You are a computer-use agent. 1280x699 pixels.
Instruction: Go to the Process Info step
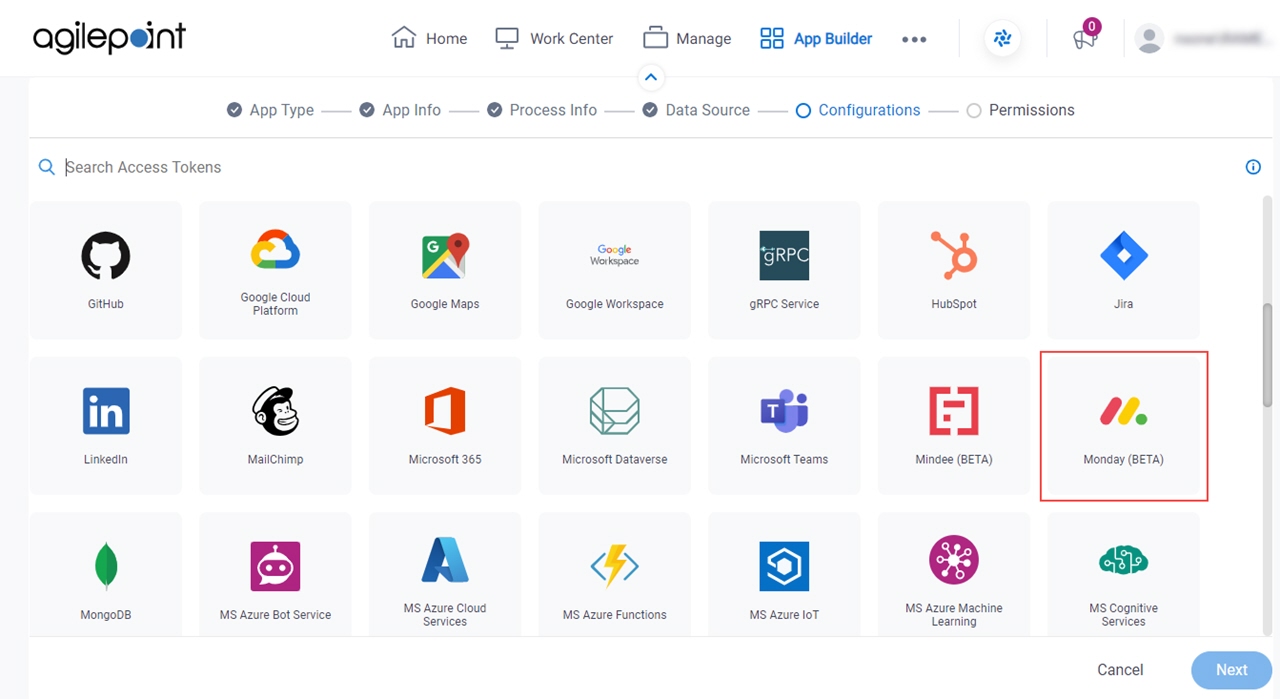click(x=541, y=110)
